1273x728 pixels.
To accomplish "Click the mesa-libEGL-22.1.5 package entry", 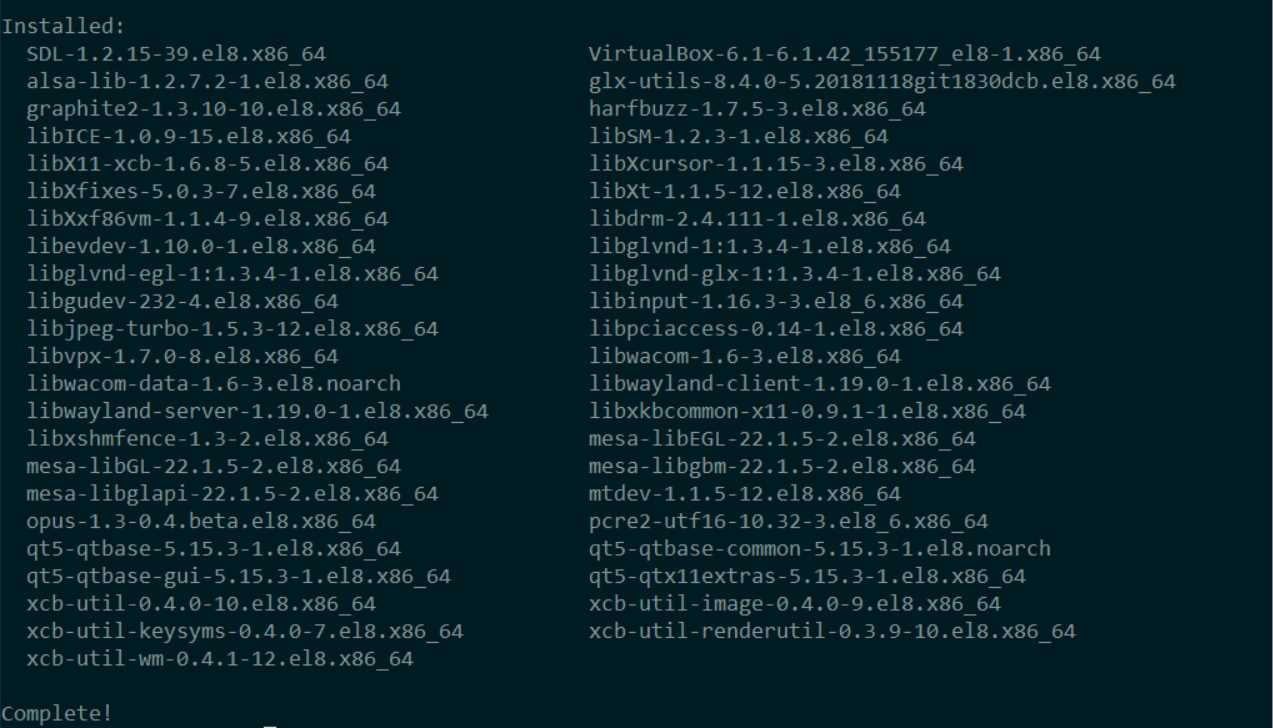I will tap(782, 439).
